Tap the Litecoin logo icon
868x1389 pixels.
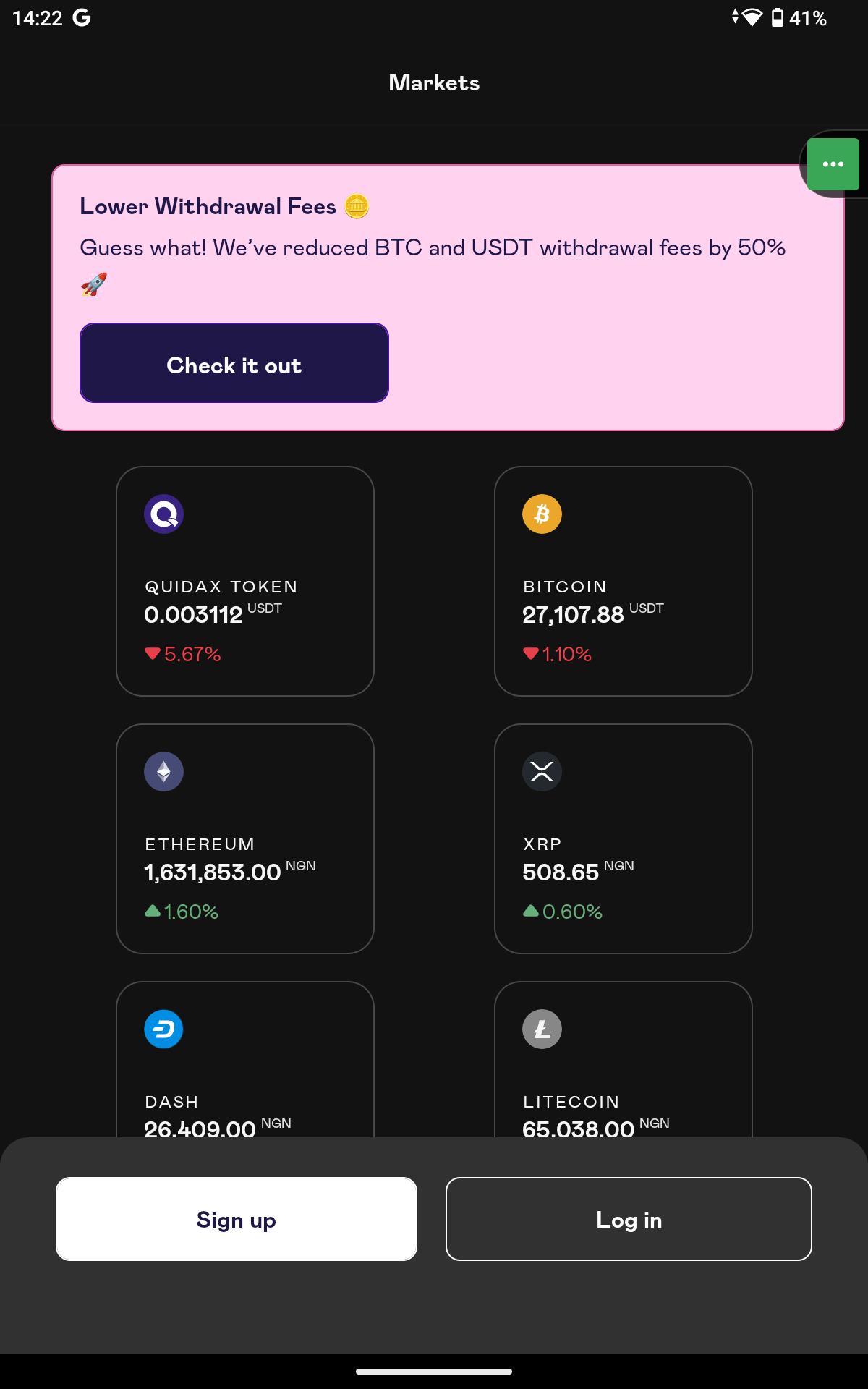point(542,1029)
